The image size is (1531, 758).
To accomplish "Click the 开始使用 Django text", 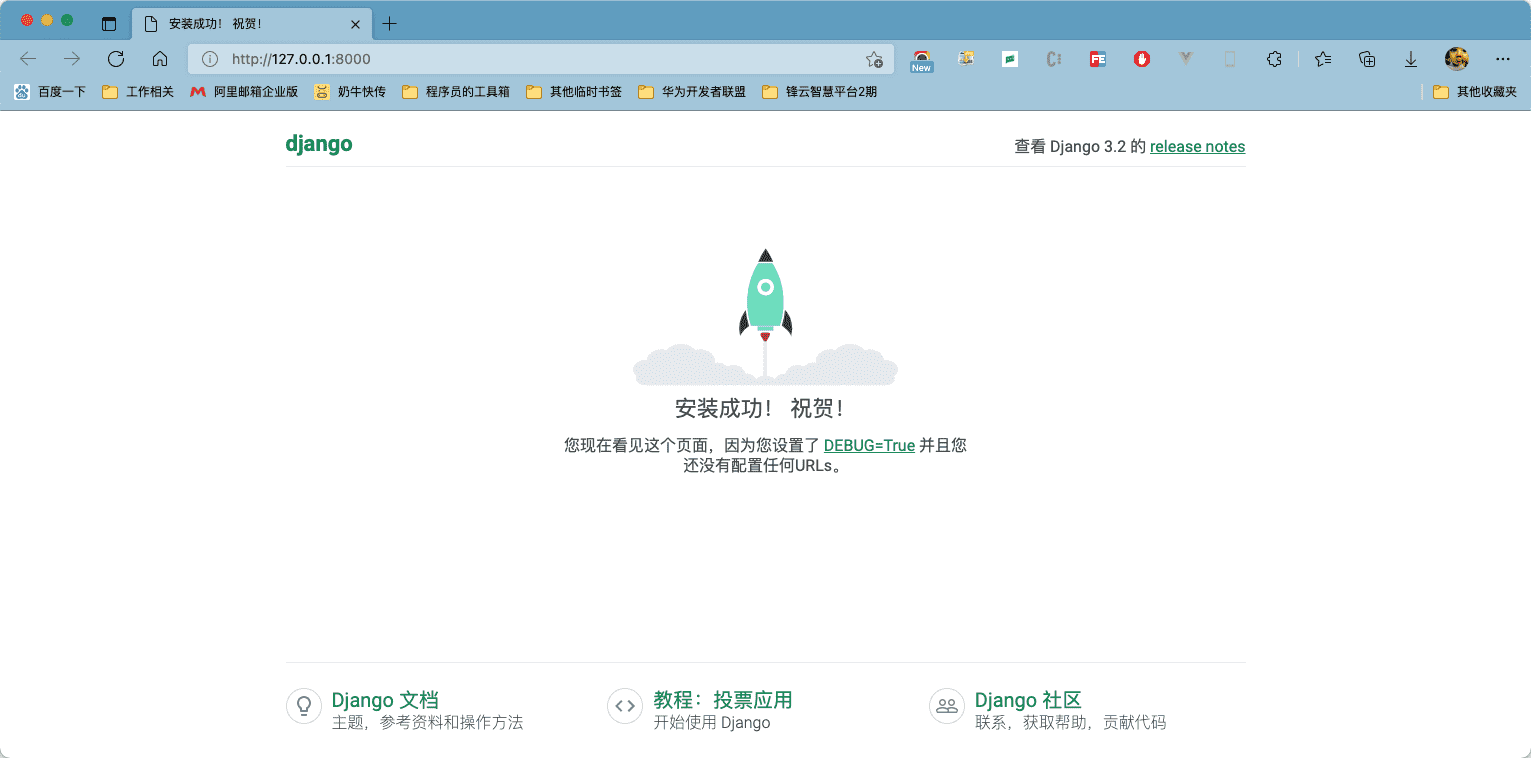I will click(x=712, y=723).
